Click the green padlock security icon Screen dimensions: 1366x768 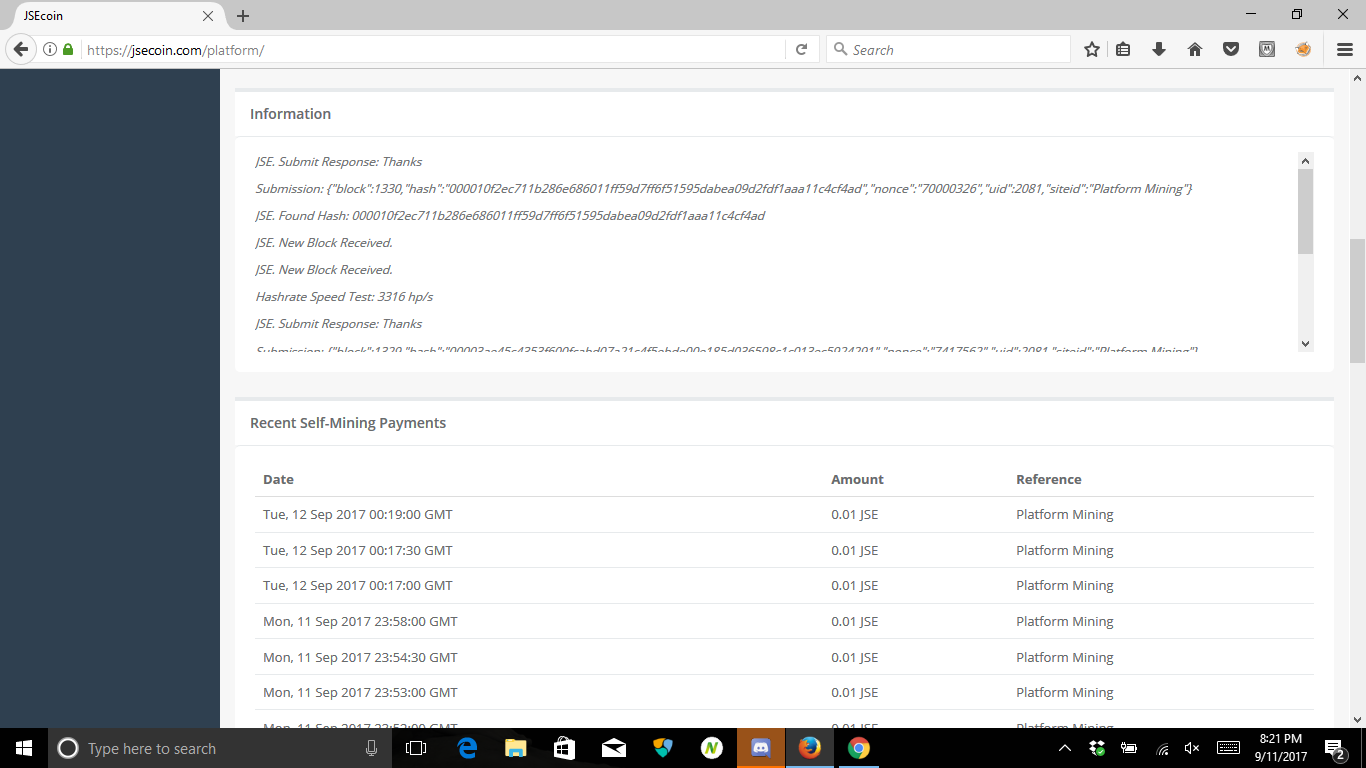pyautogui.click(x=68, y=49)
